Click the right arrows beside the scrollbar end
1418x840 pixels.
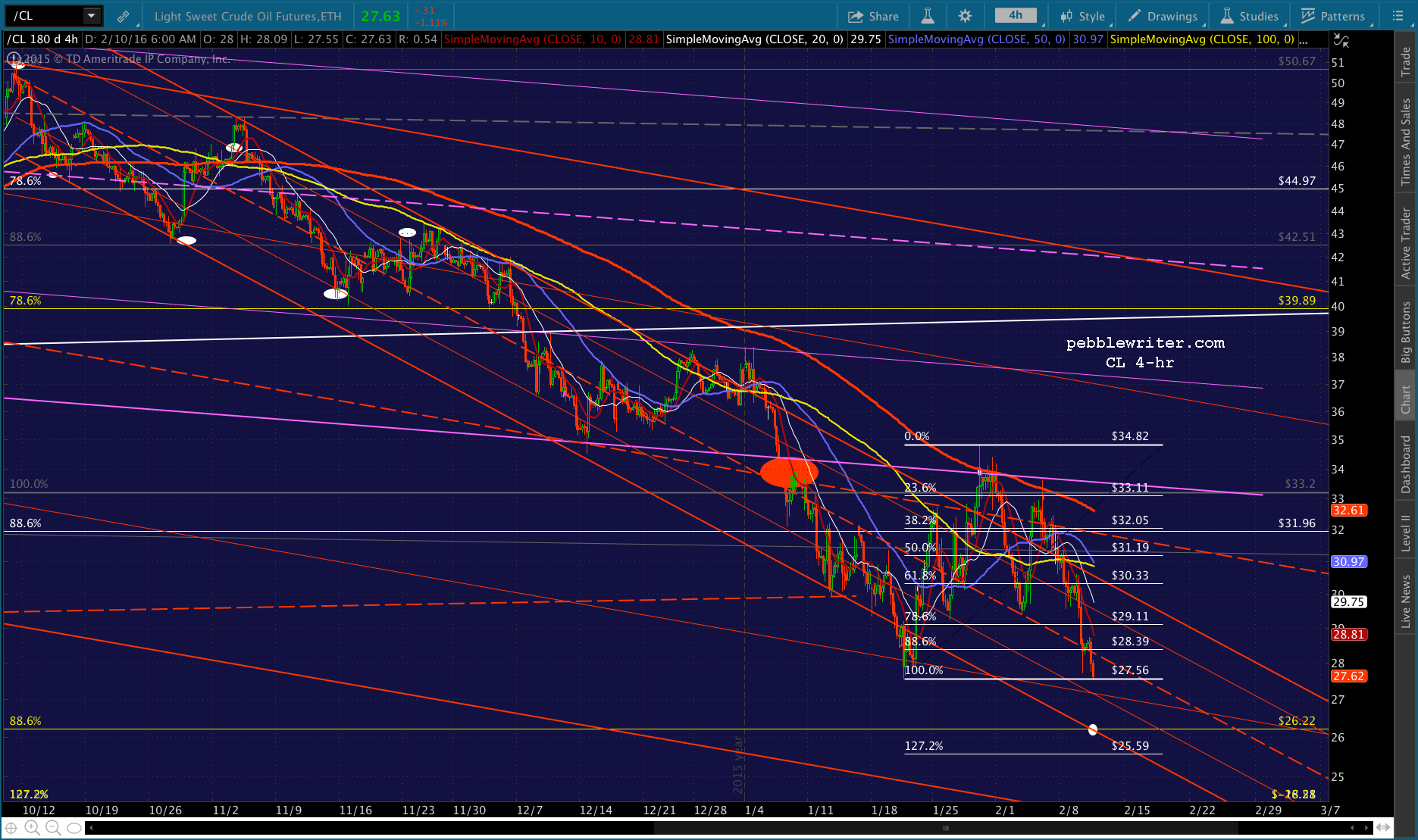pyautogui.click(x=1366, y=828)
